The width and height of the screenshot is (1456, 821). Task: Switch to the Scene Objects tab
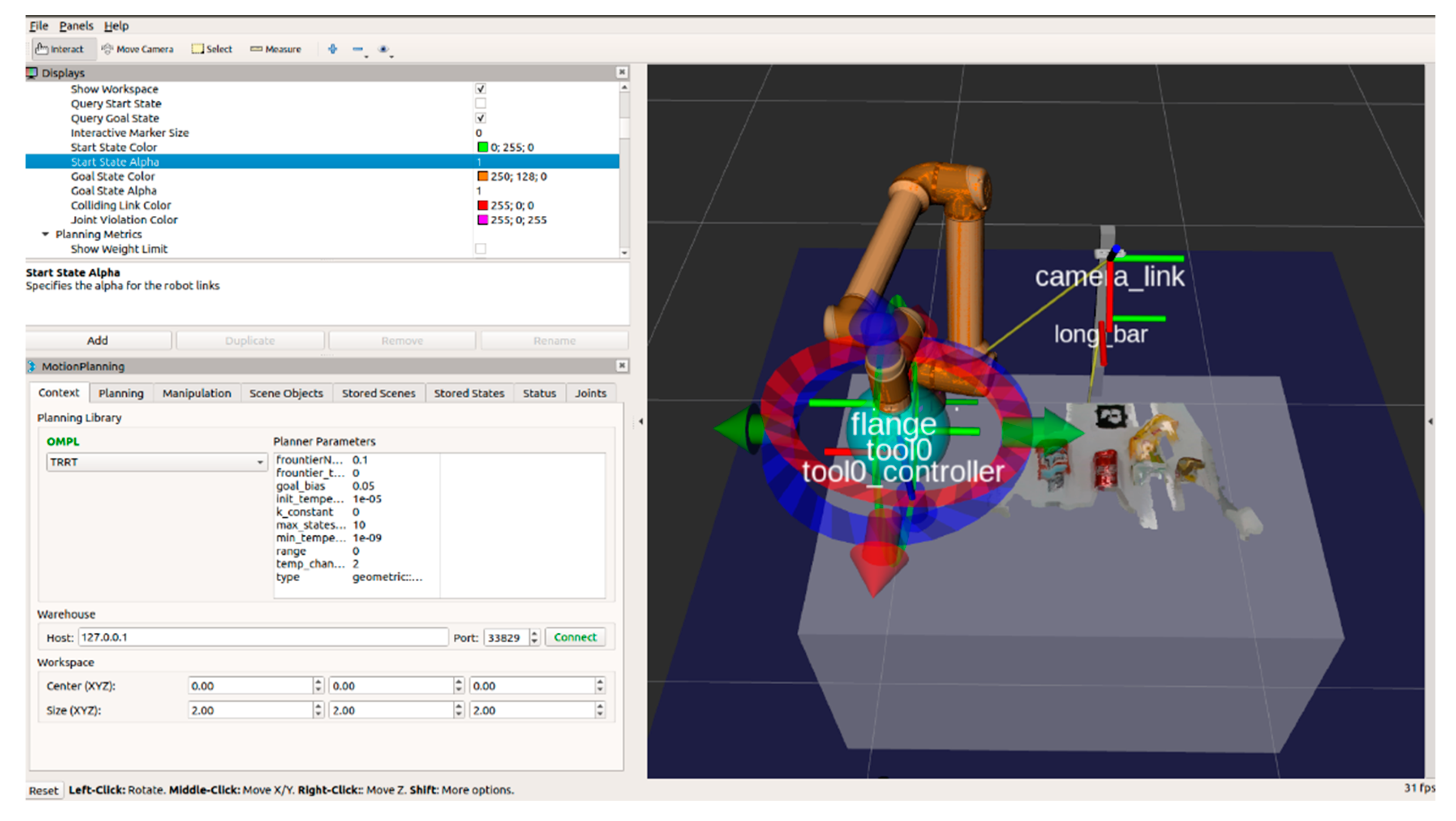point(286,393)
